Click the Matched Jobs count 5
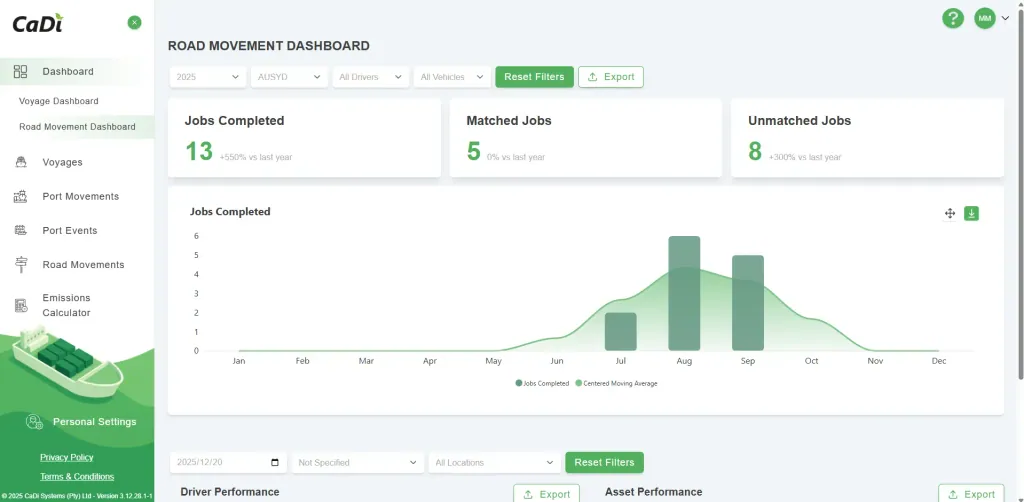The height and width of the screenshot is (502, 1024). tap(473, 151)
